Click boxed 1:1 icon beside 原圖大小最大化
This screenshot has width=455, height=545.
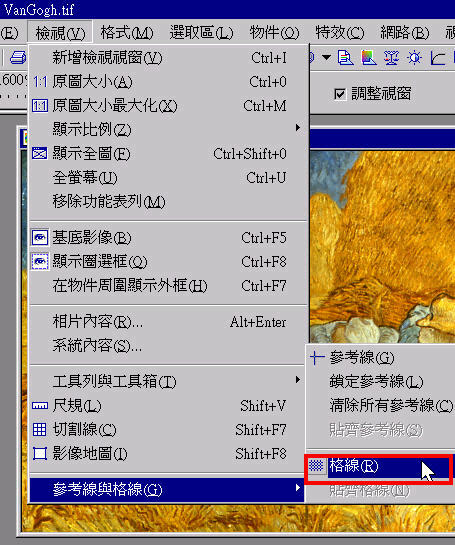tap(40, 106)
